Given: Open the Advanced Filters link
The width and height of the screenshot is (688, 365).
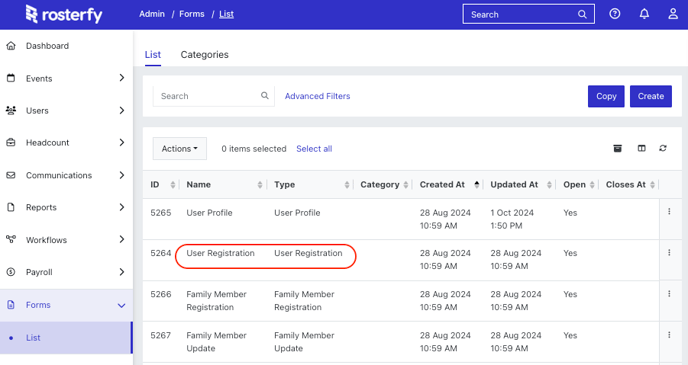Looking at the screenshot, I should [x=317, y=96].
